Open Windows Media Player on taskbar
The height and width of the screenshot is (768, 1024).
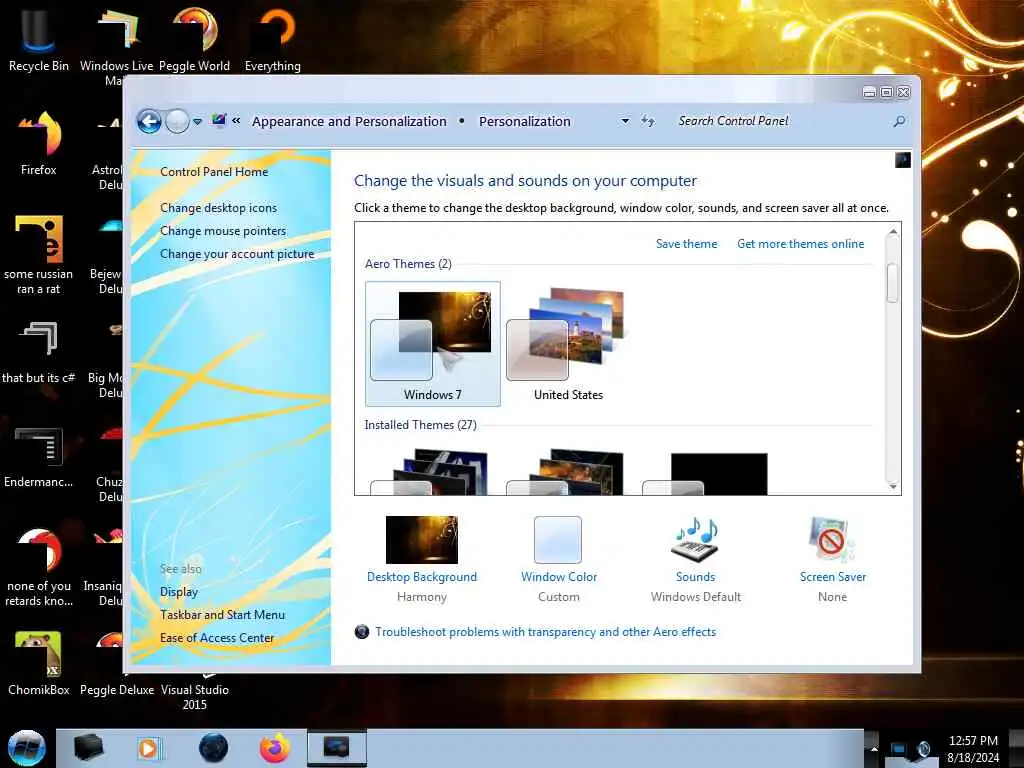pyautogui.click(x=148, y=748)
